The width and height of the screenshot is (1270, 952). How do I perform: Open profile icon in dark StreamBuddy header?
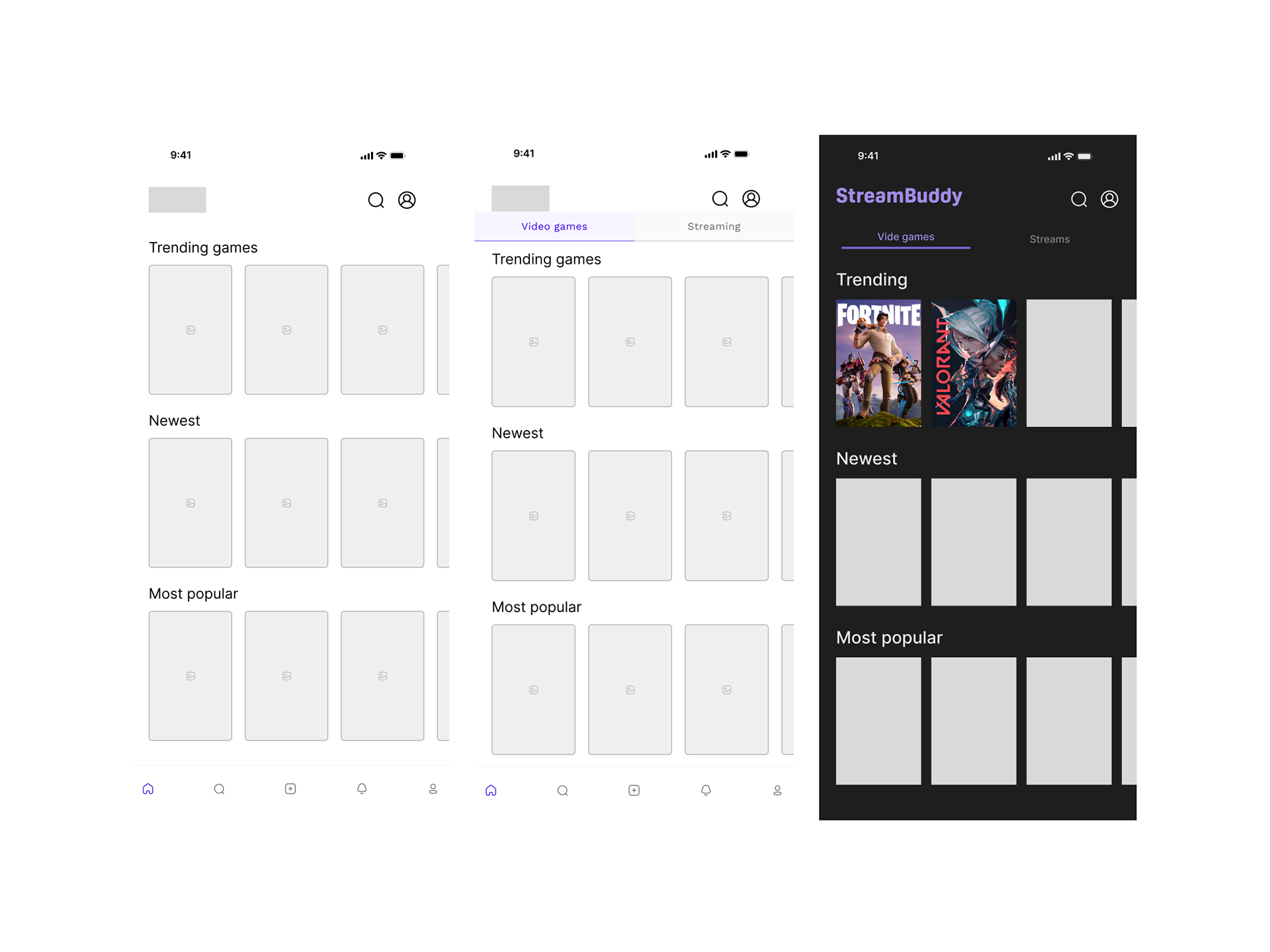[1109, 200]
